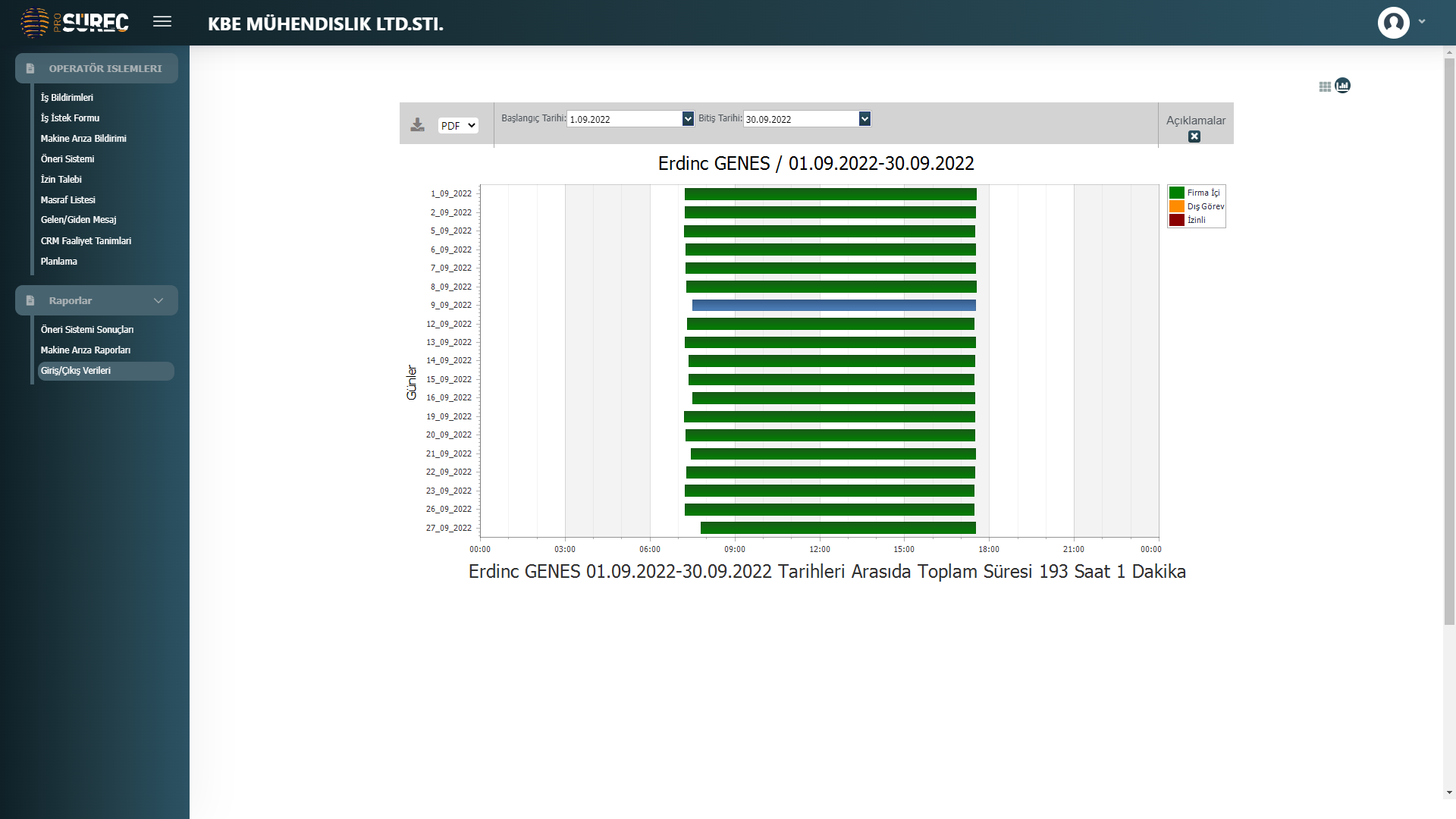Click the scrollbar down arrow

coord(1449,793)
